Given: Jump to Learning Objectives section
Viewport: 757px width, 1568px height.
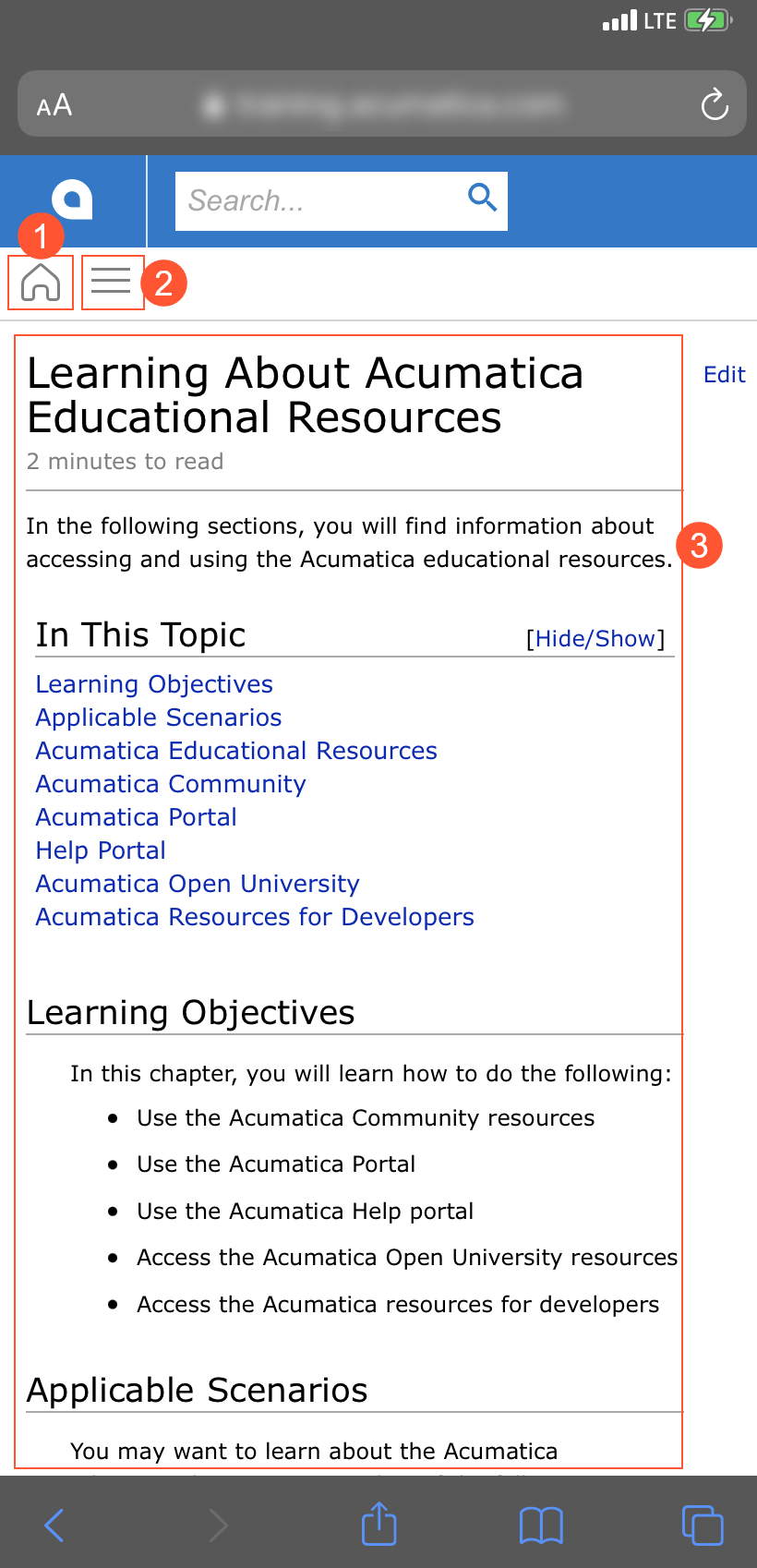Looking at the screenshot, I should (x=154, y=684).
